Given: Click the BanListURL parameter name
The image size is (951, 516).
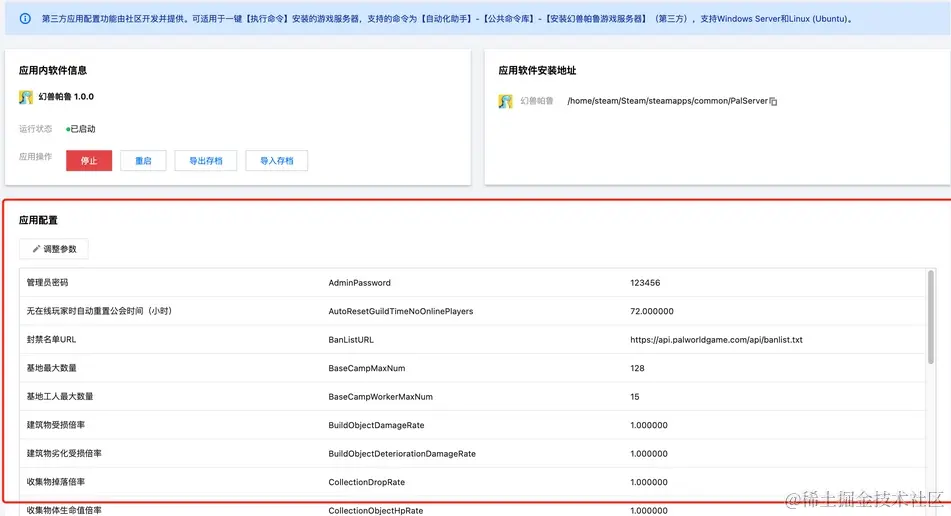Looking at the screenshot, I should point(351,340).
